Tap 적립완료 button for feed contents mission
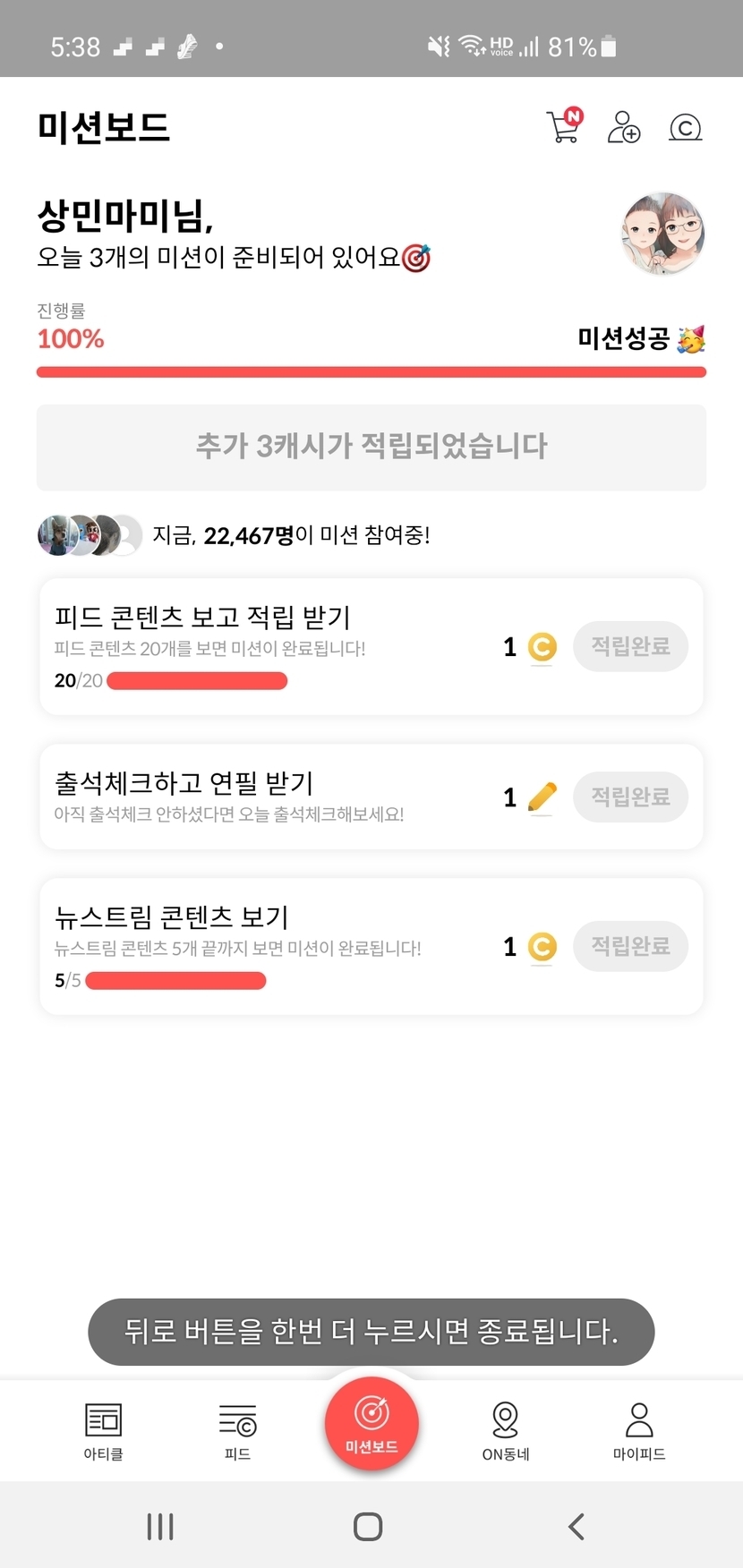This screenshot has height=1568, width=743. [x=630, y=646]
